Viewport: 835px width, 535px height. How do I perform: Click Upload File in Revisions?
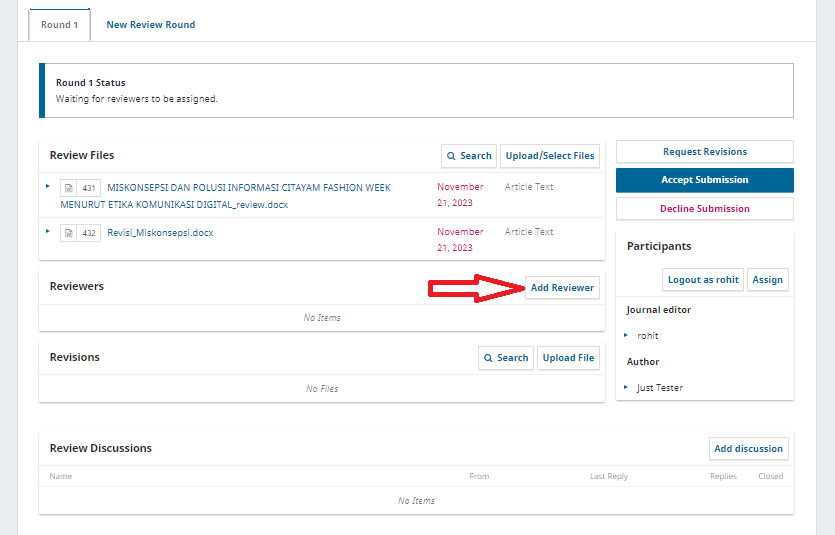click(568, 358)
